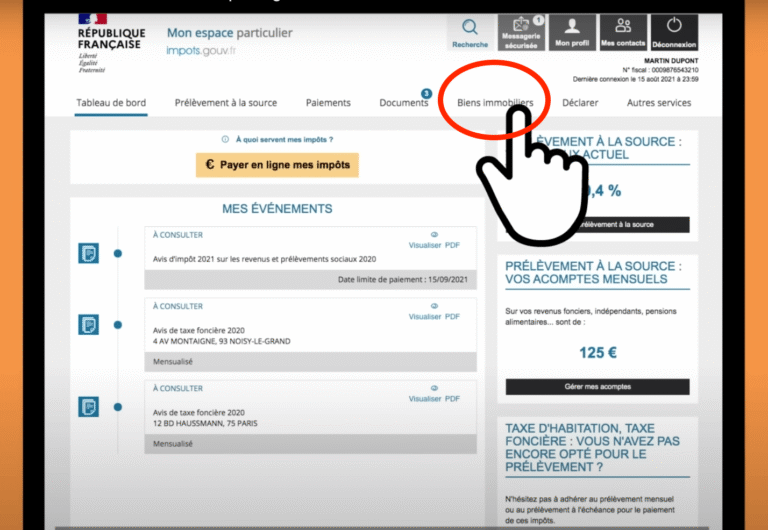Click Dernière connexion date text
The width and height of the screenshot is (768, 530).
coord(636,79)
